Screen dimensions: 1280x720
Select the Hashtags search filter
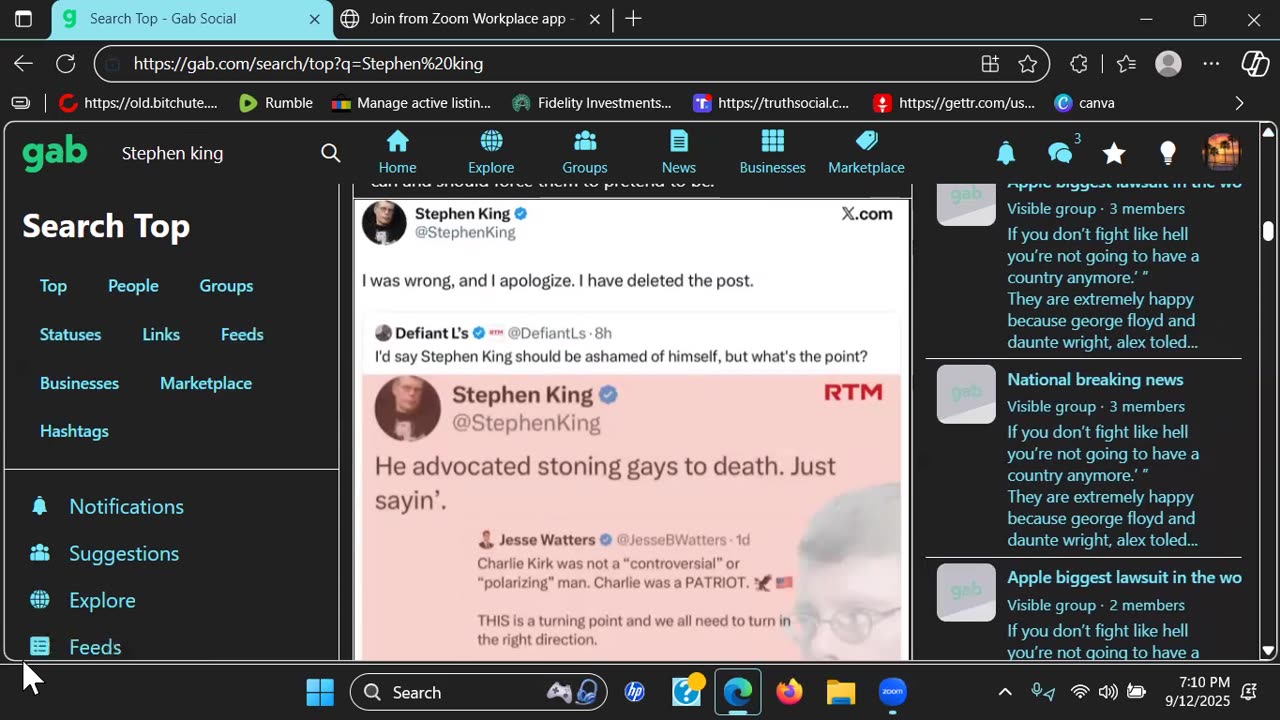(74, 431)
